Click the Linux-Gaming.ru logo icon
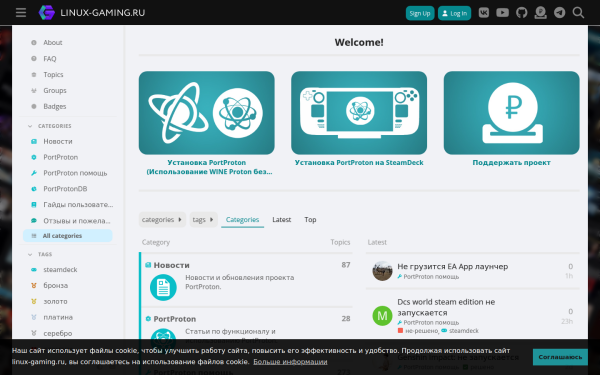This screenshot has width=600, height=375. click(47, 13)
